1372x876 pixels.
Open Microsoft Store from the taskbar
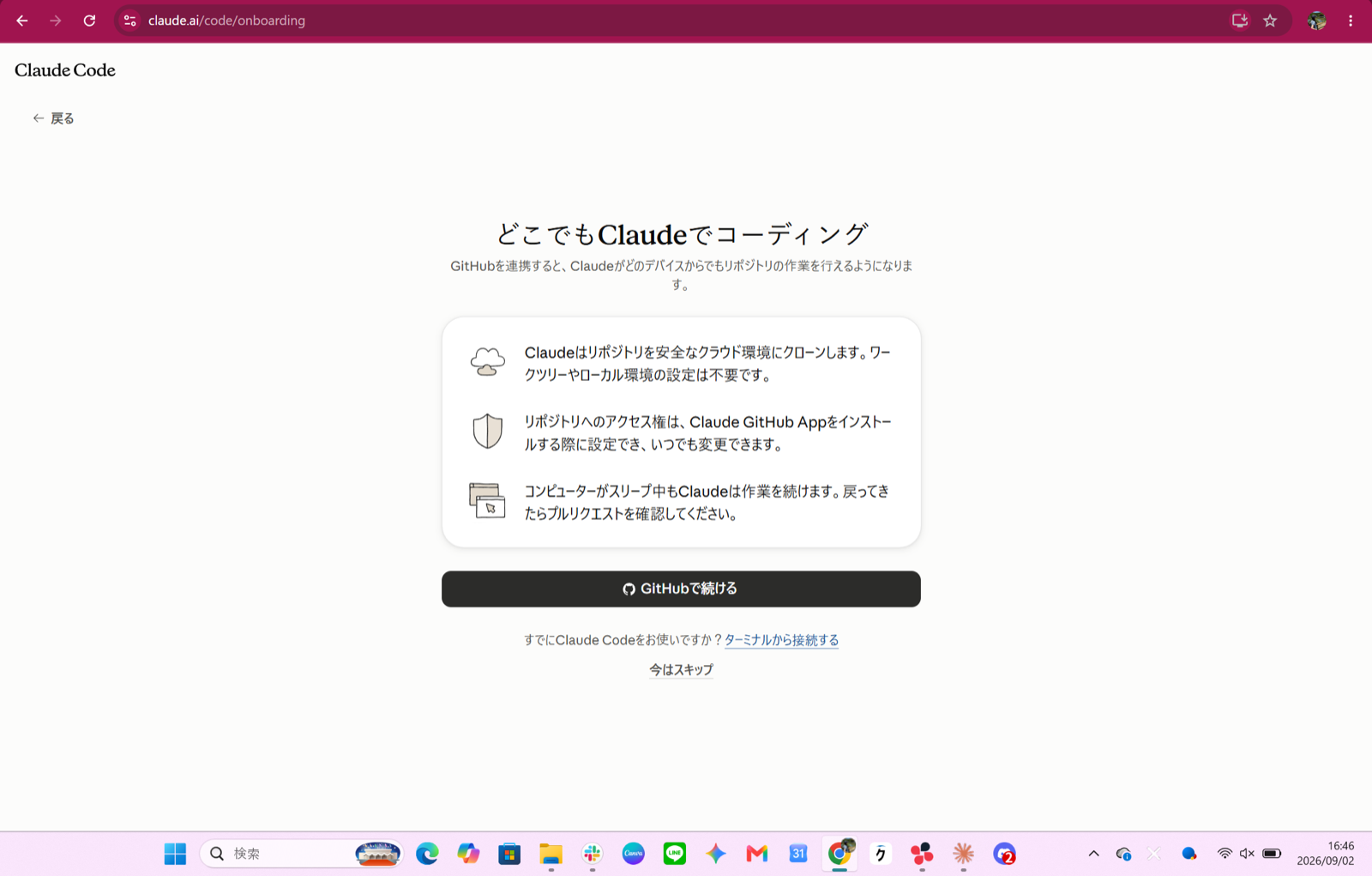point(509,854)
